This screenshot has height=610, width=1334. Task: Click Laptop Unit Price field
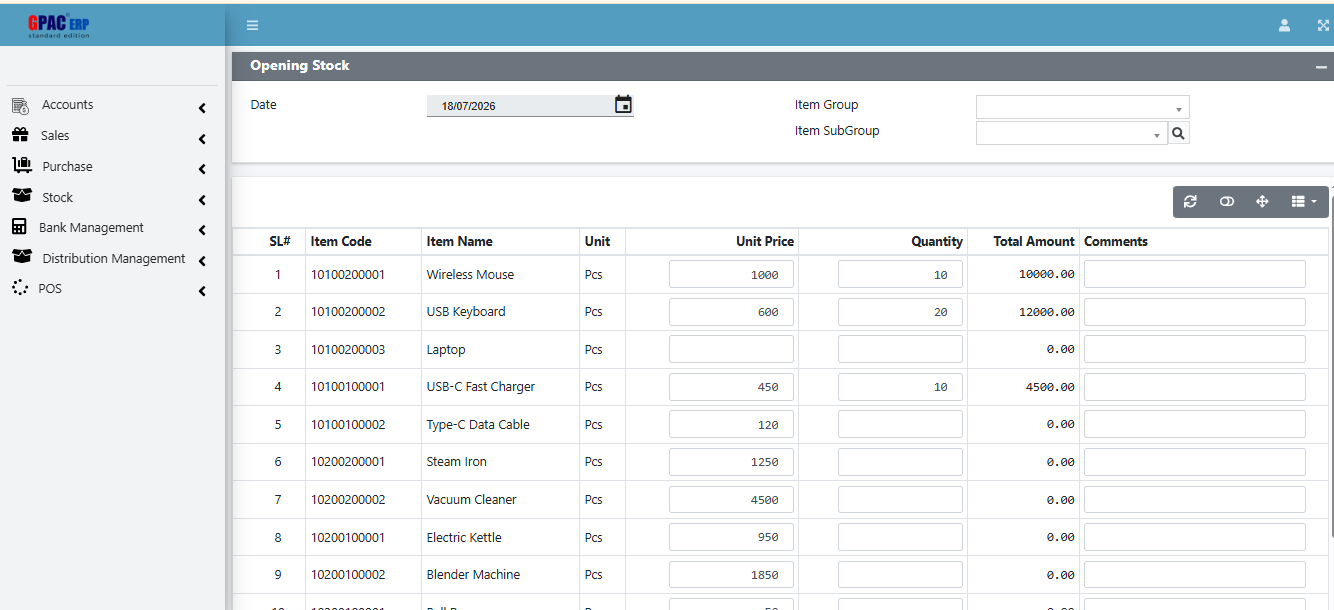tap(731, 349)
